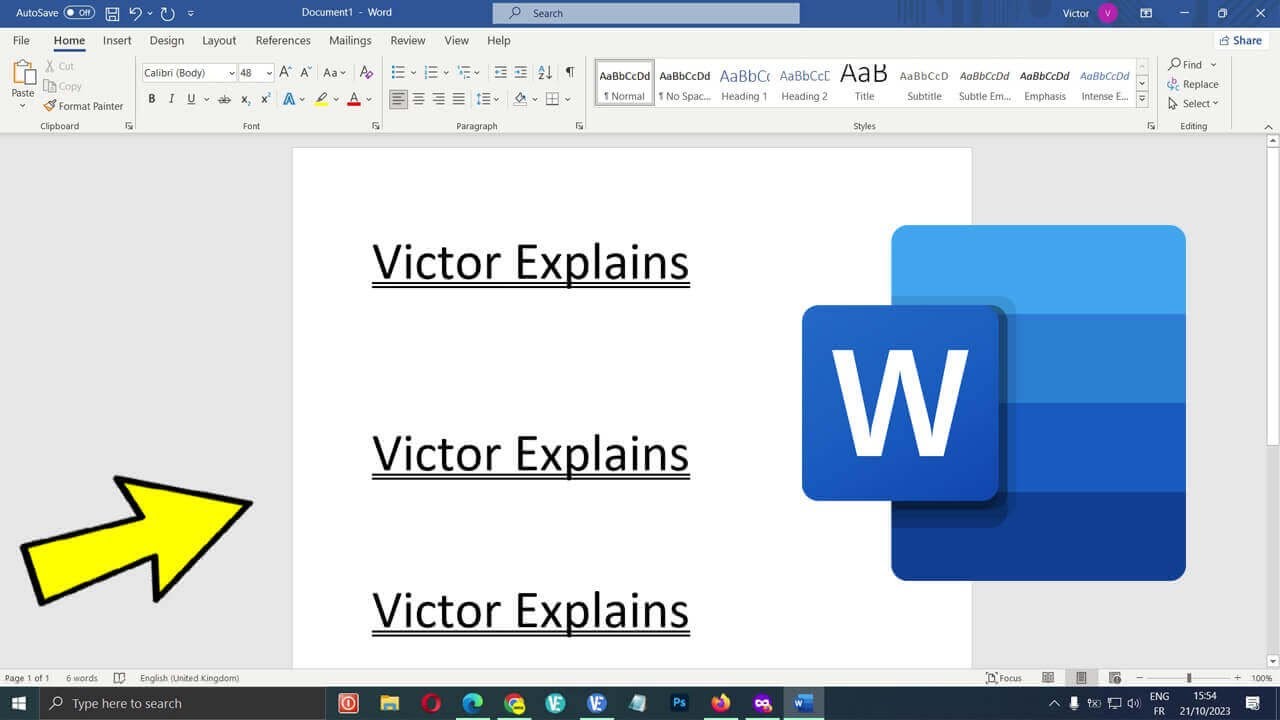This screenshot has height=720, width=1280.
Task: Open the Ribbon Display Options icon
Action: click(x=1146, y=13)
